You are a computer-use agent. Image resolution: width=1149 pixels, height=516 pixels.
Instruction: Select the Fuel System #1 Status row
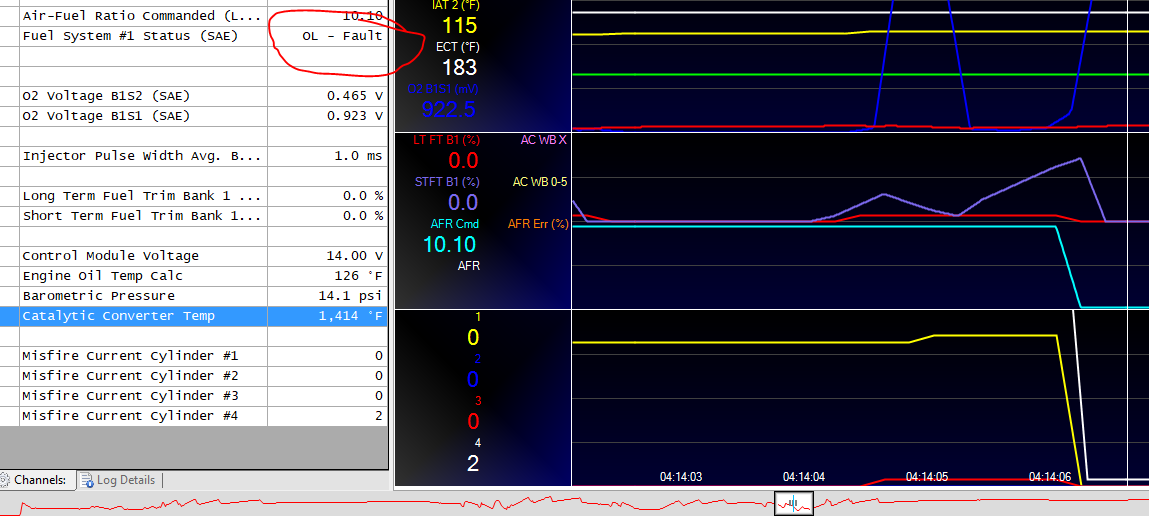click(193, 36)
